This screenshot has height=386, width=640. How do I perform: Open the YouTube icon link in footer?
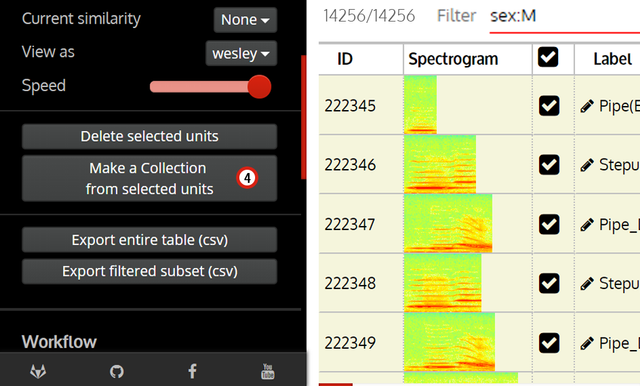click(268, 371)
